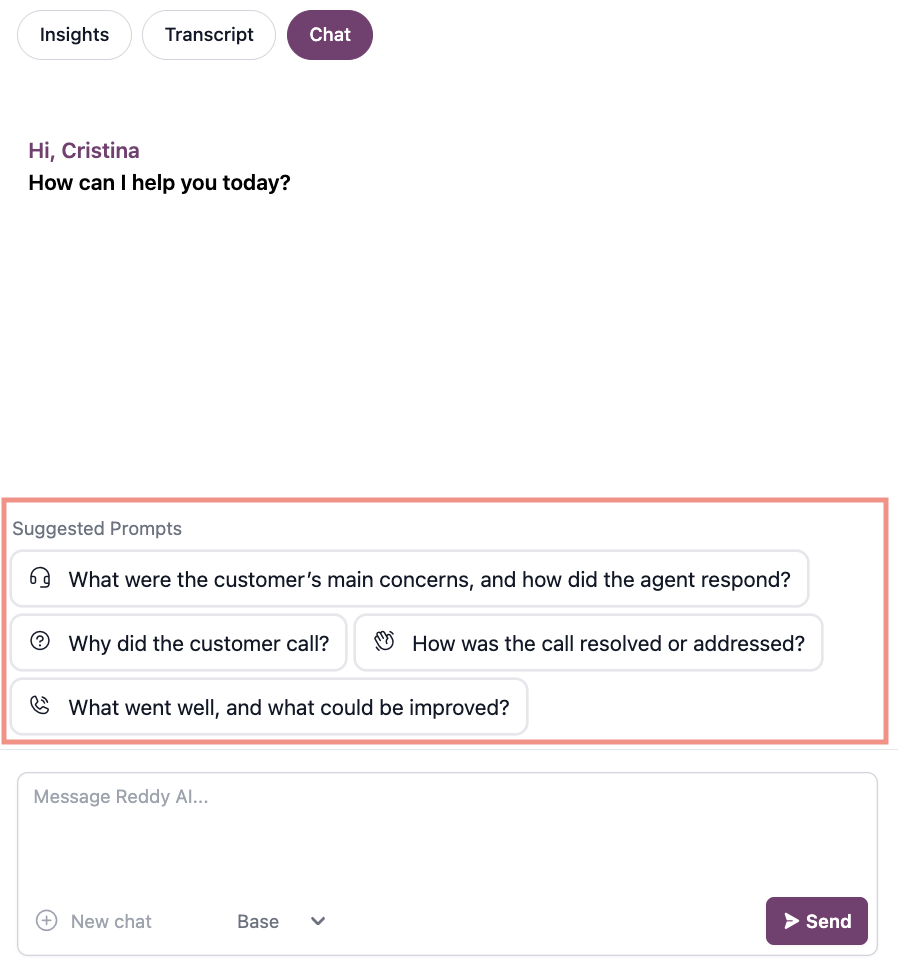The image size is (898, 966).
Task: Click the customer's main concerns suggested prompt
Action: point(410,578)
